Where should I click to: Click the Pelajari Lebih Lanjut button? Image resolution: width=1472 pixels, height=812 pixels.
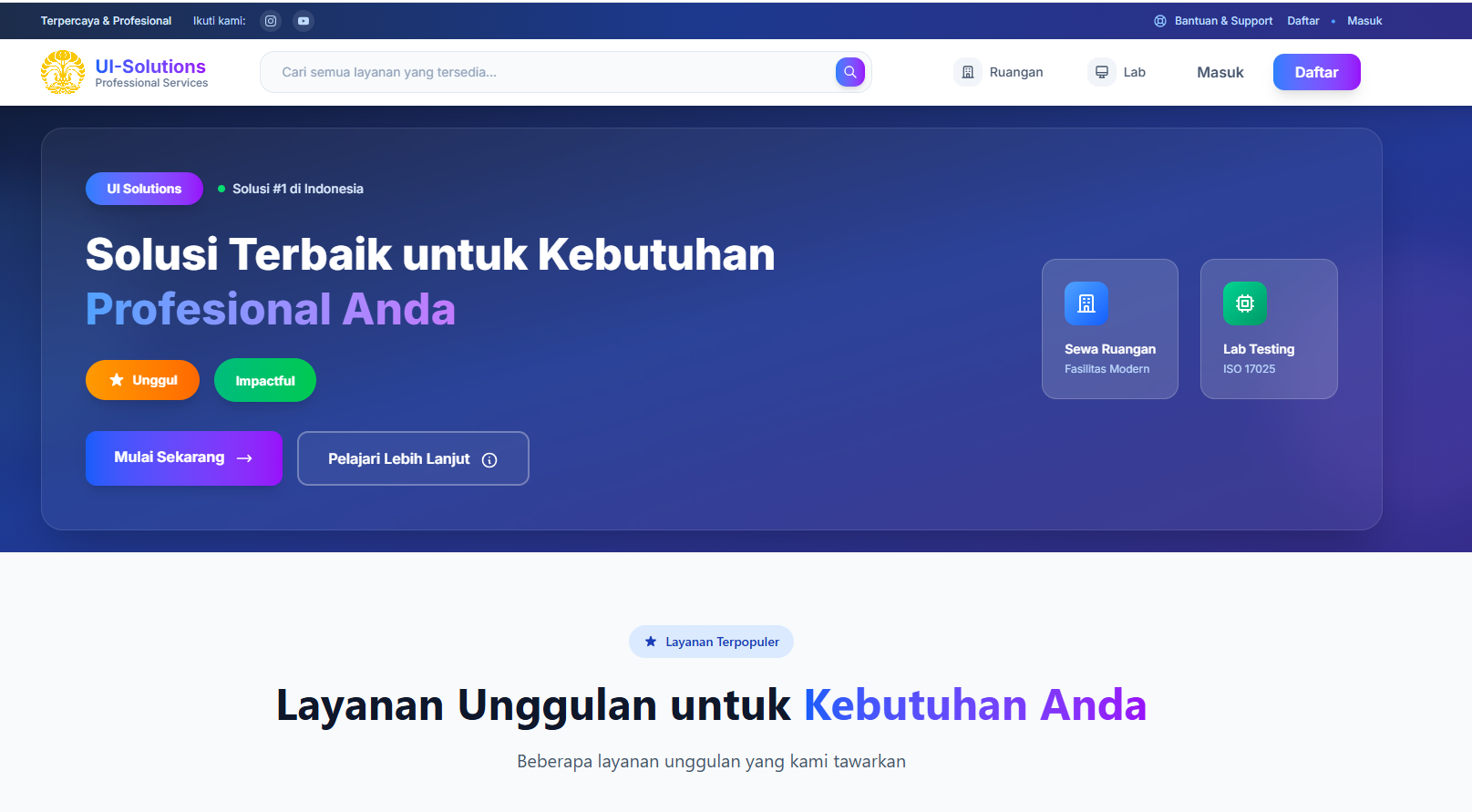413,458
